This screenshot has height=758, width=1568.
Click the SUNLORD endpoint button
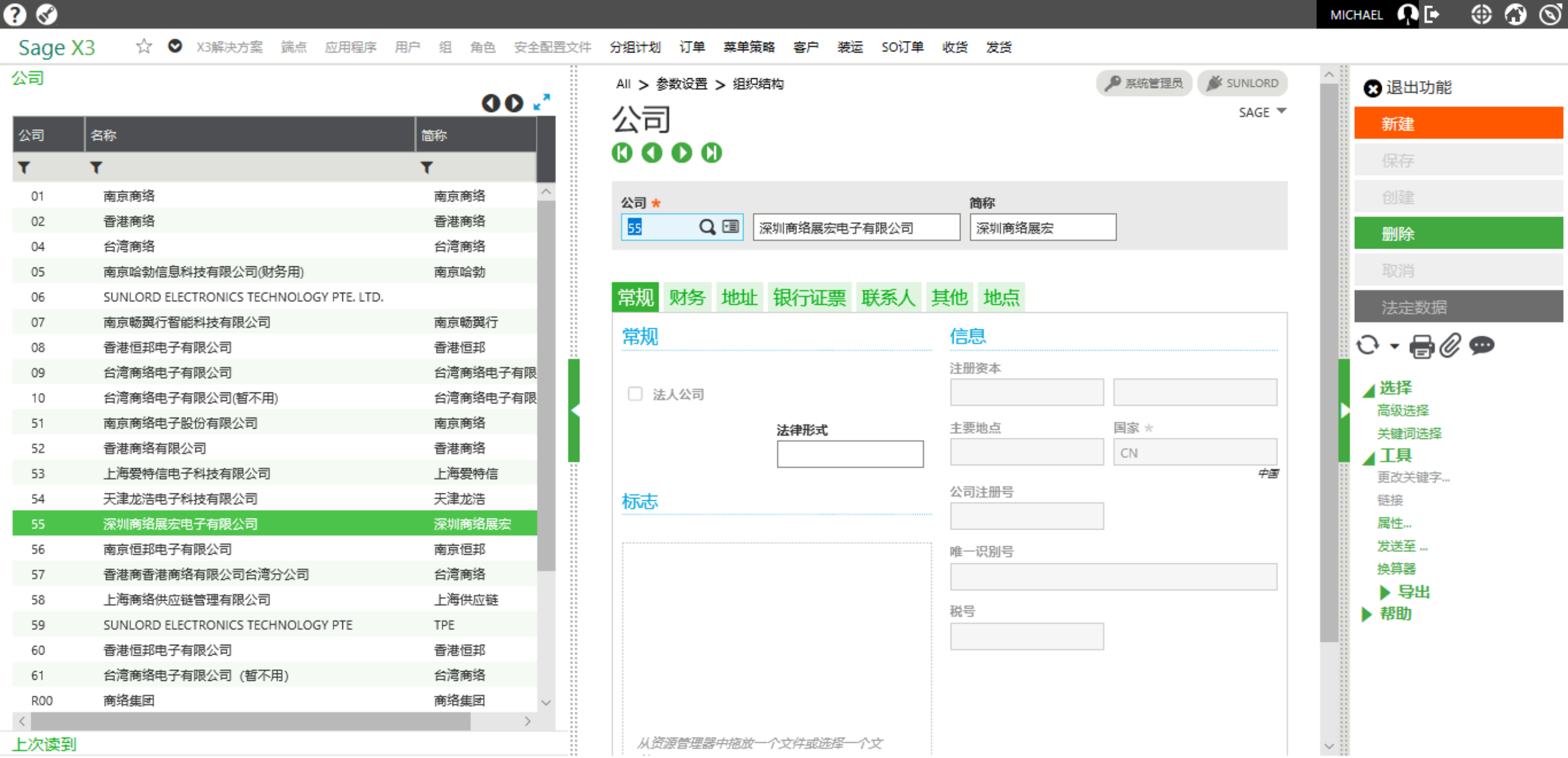point(1242,83)
